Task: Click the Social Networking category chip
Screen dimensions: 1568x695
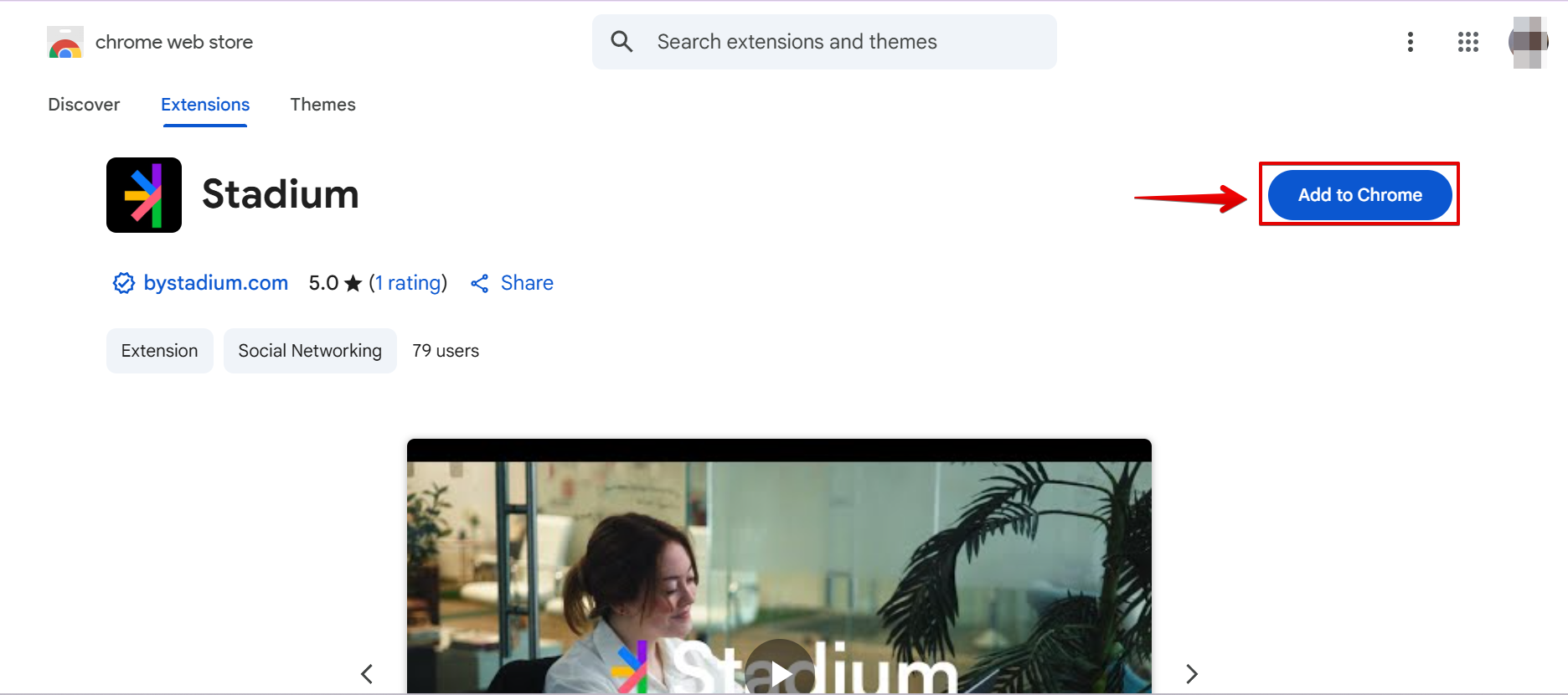Action: pos(310,351)
